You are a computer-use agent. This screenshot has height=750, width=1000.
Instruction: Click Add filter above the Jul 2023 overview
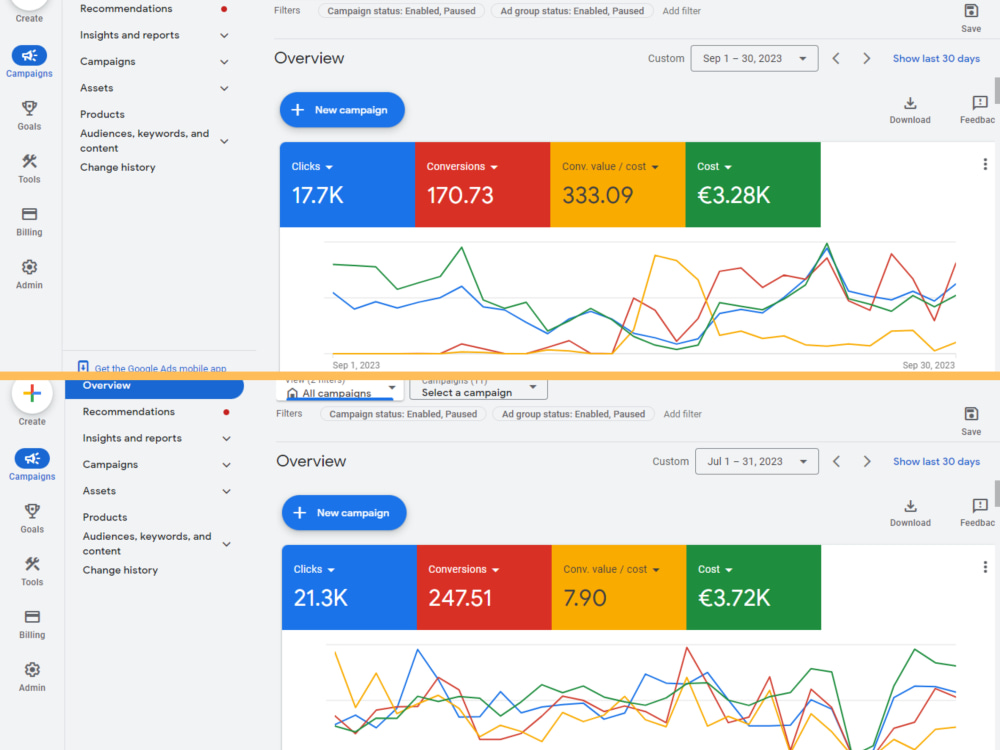point(682,414)
